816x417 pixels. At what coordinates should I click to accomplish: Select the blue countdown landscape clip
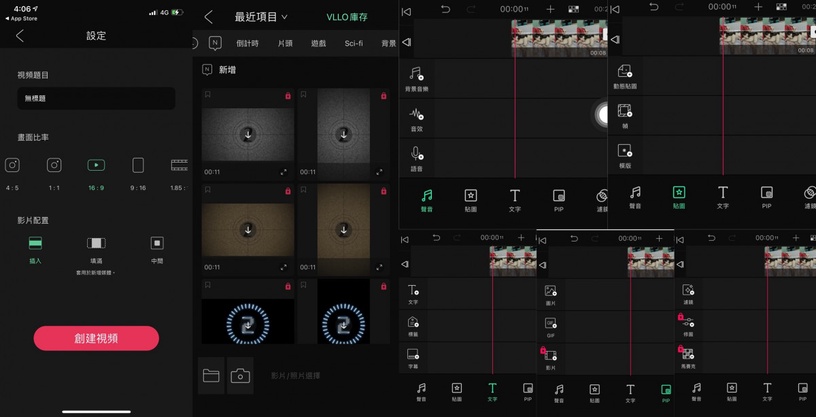tap(248, 311)
